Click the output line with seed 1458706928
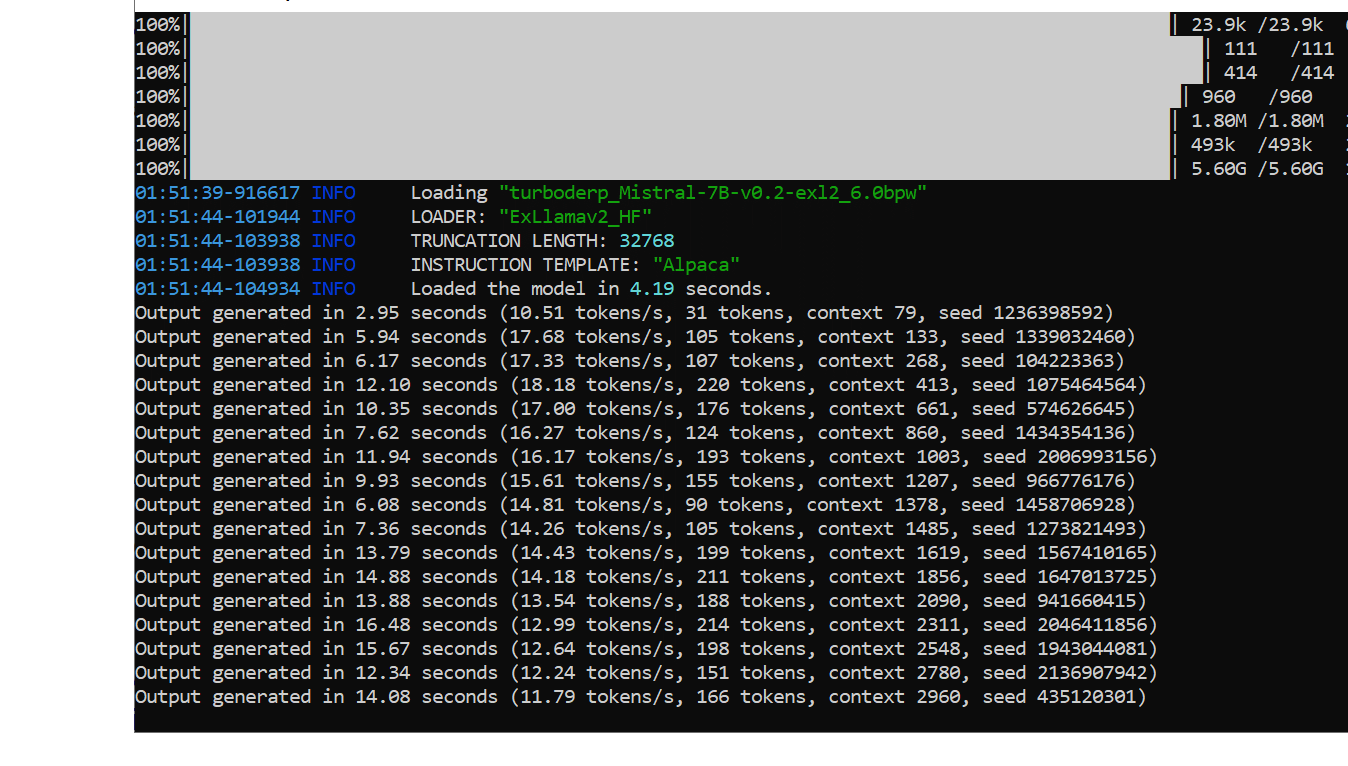The width and height of the screenshot is (1348, 766). pos(635,505)
